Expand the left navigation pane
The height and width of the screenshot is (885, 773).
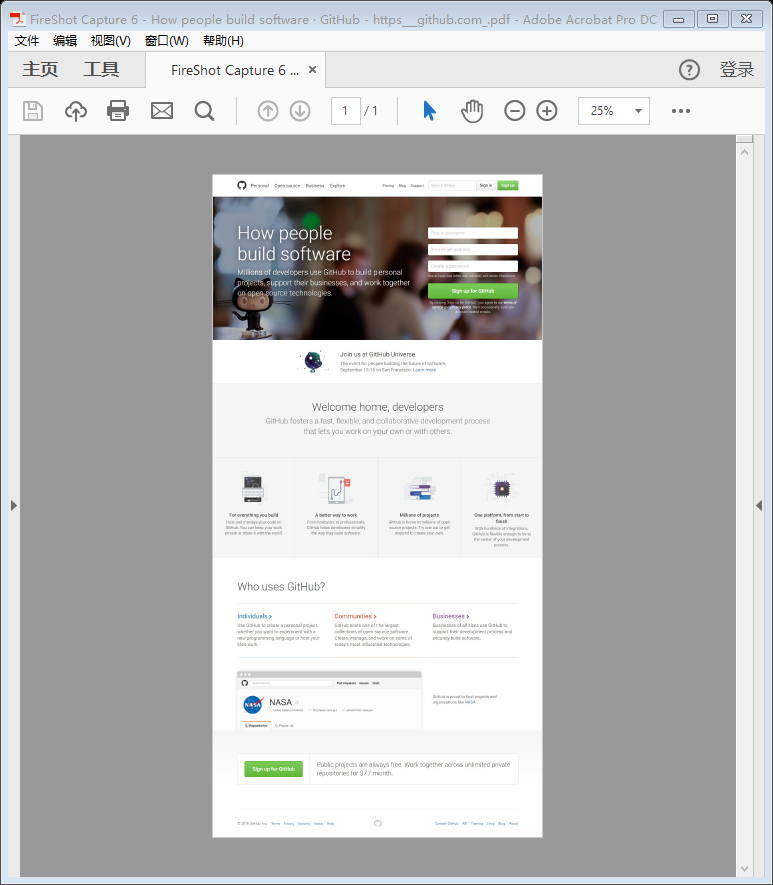click(14, 505)
